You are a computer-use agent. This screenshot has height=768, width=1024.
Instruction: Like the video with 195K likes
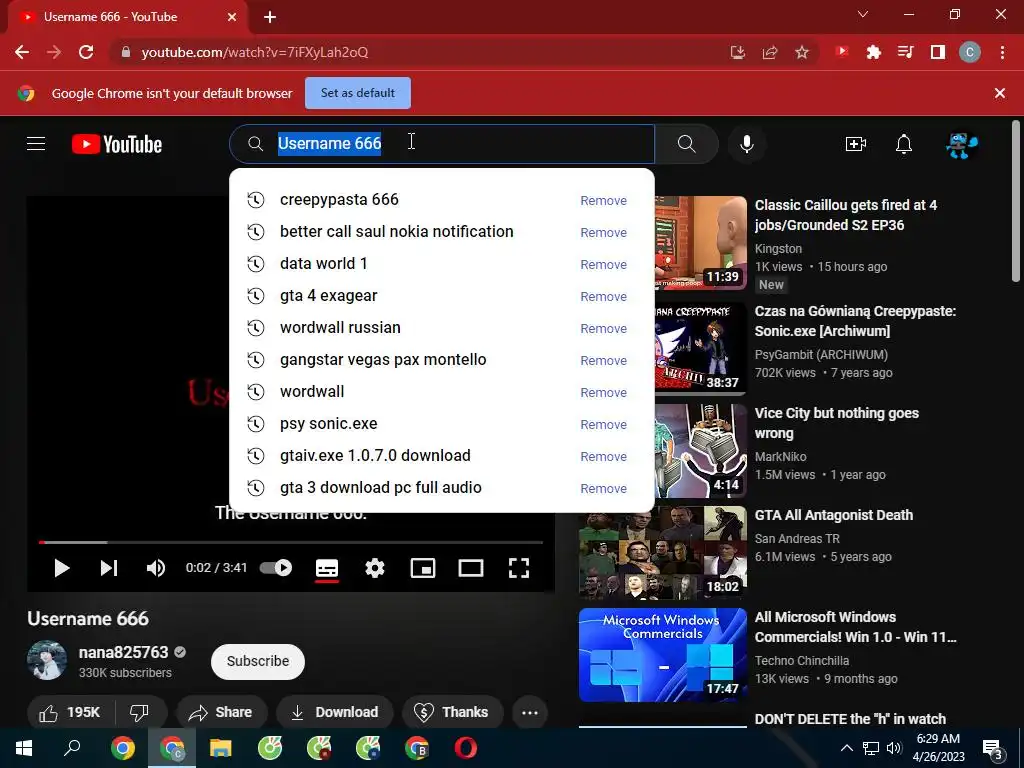(70, 712)
